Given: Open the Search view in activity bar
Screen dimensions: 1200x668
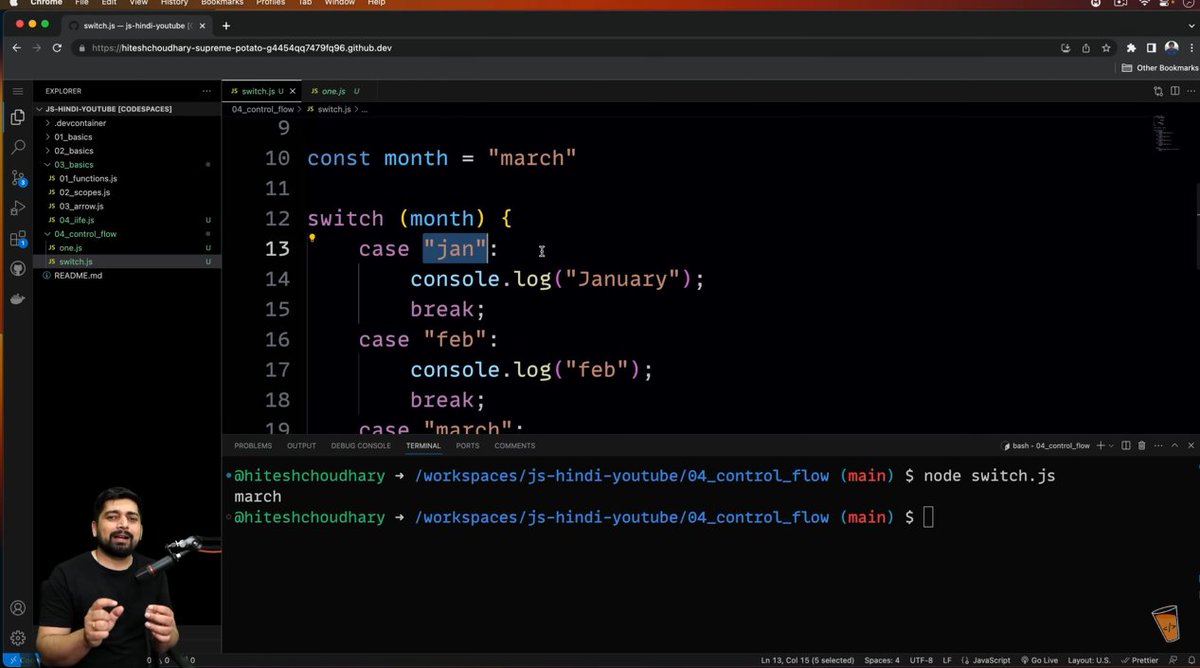Looking at the screenshot, I should (17, 147).
